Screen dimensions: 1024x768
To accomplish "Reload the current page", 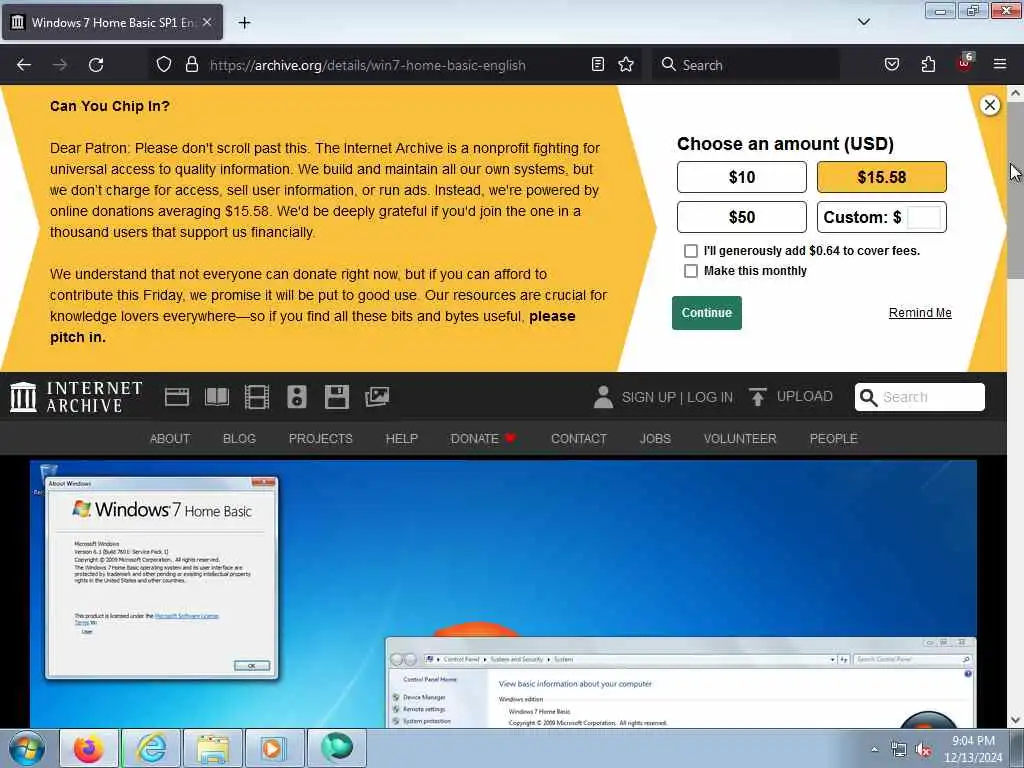I will point(96,65).
